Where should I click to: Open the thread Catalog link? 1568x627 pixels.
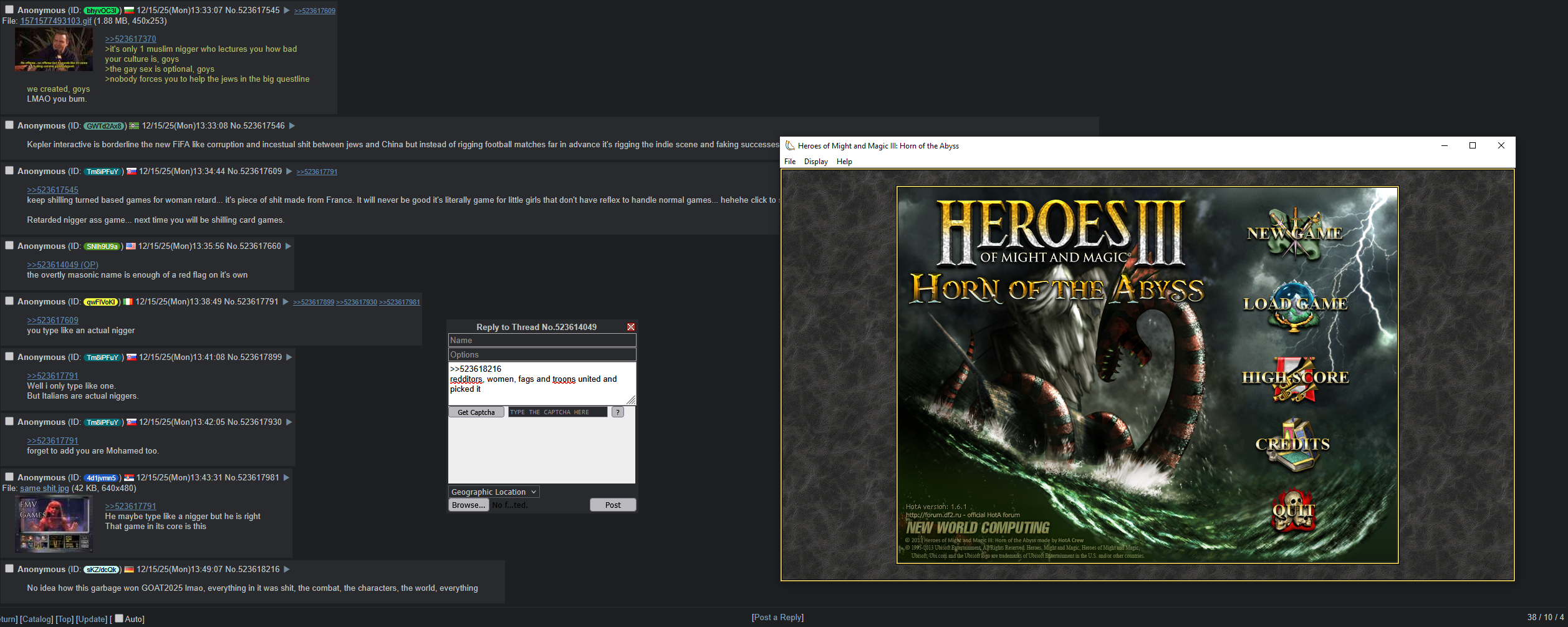[37, 620]
